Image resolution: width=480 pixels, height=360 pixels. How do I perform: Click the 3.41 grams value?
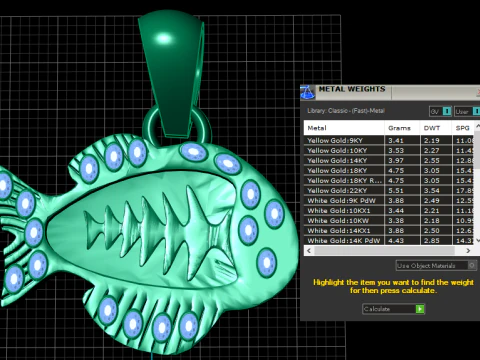click(x=396, y=141)
